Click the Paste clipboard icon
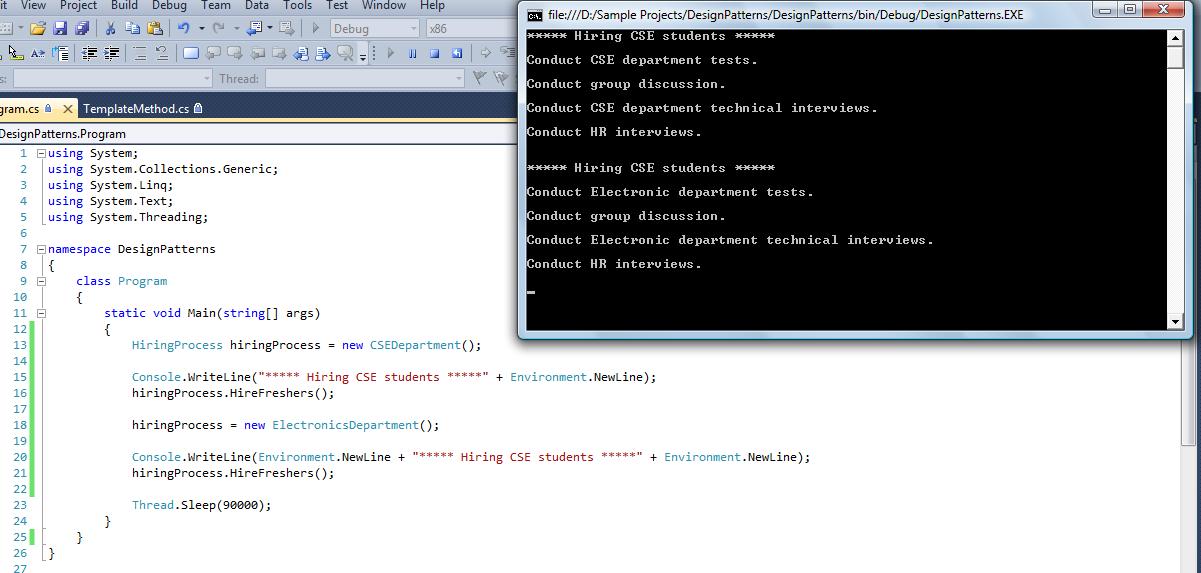Screen dimensions: 1201x573 155,29
